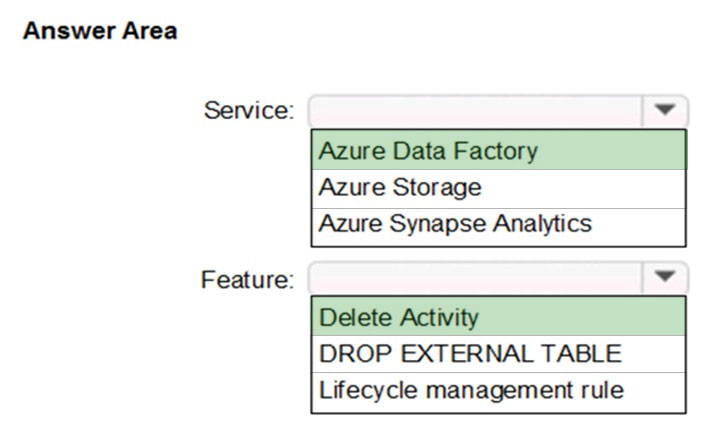Click the Answer Area heading
The image size is (717, 437).
100,31
